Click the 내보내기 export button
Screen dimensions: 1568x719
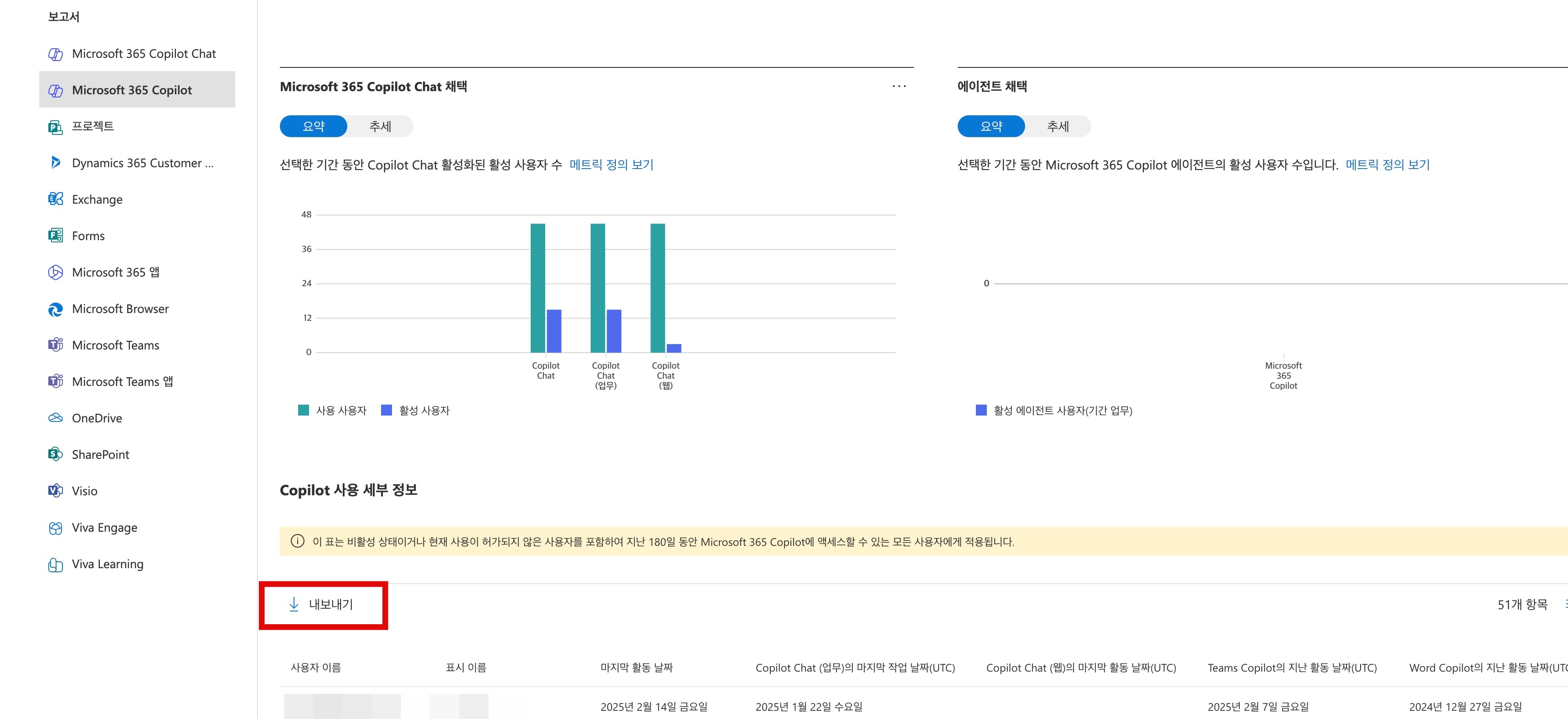pos(321,605)
